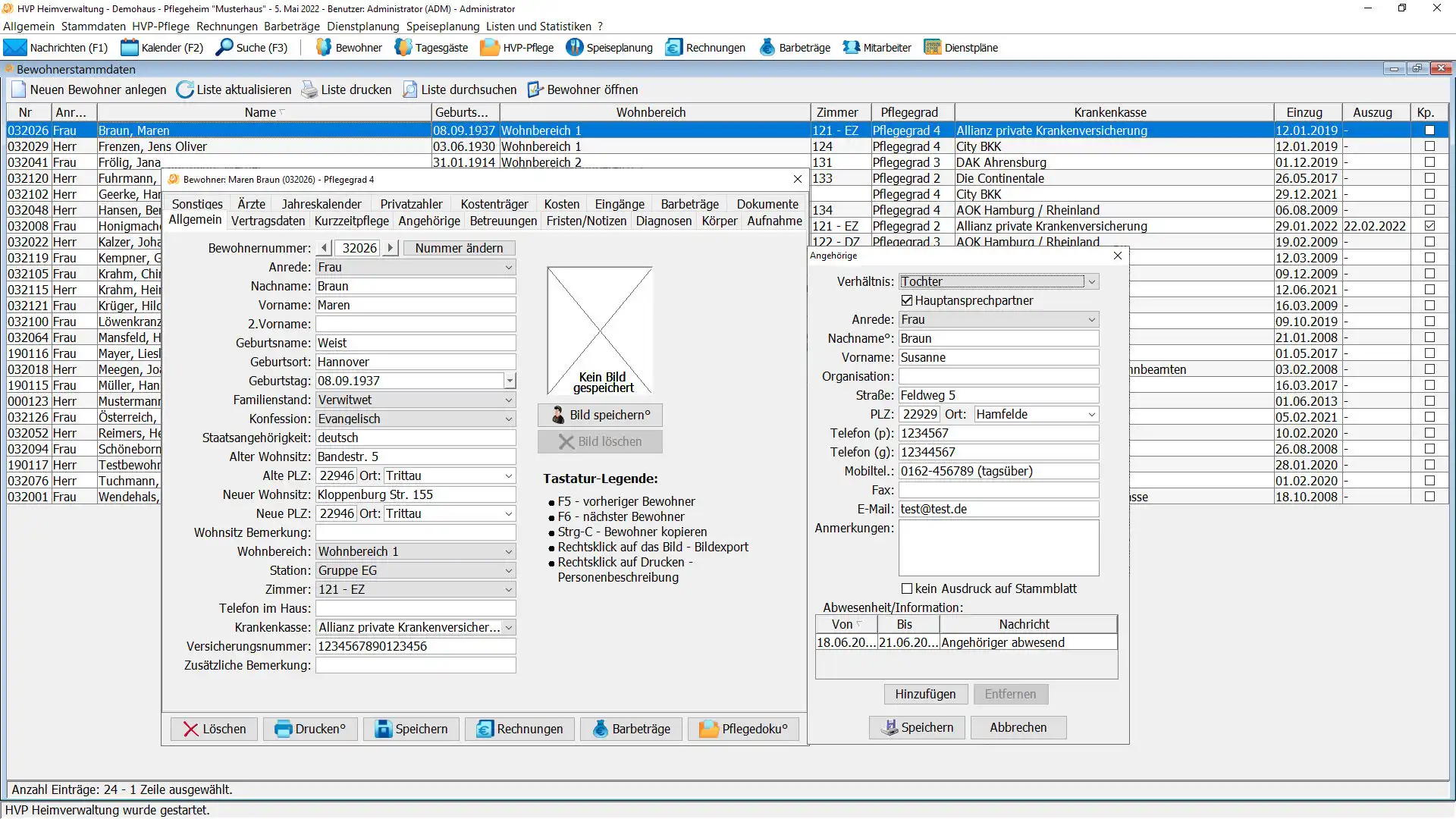Toggle Kp. checkbox for Honigmacher row
Viewport: 1456px width, 819px height.
click(1429, 226)
